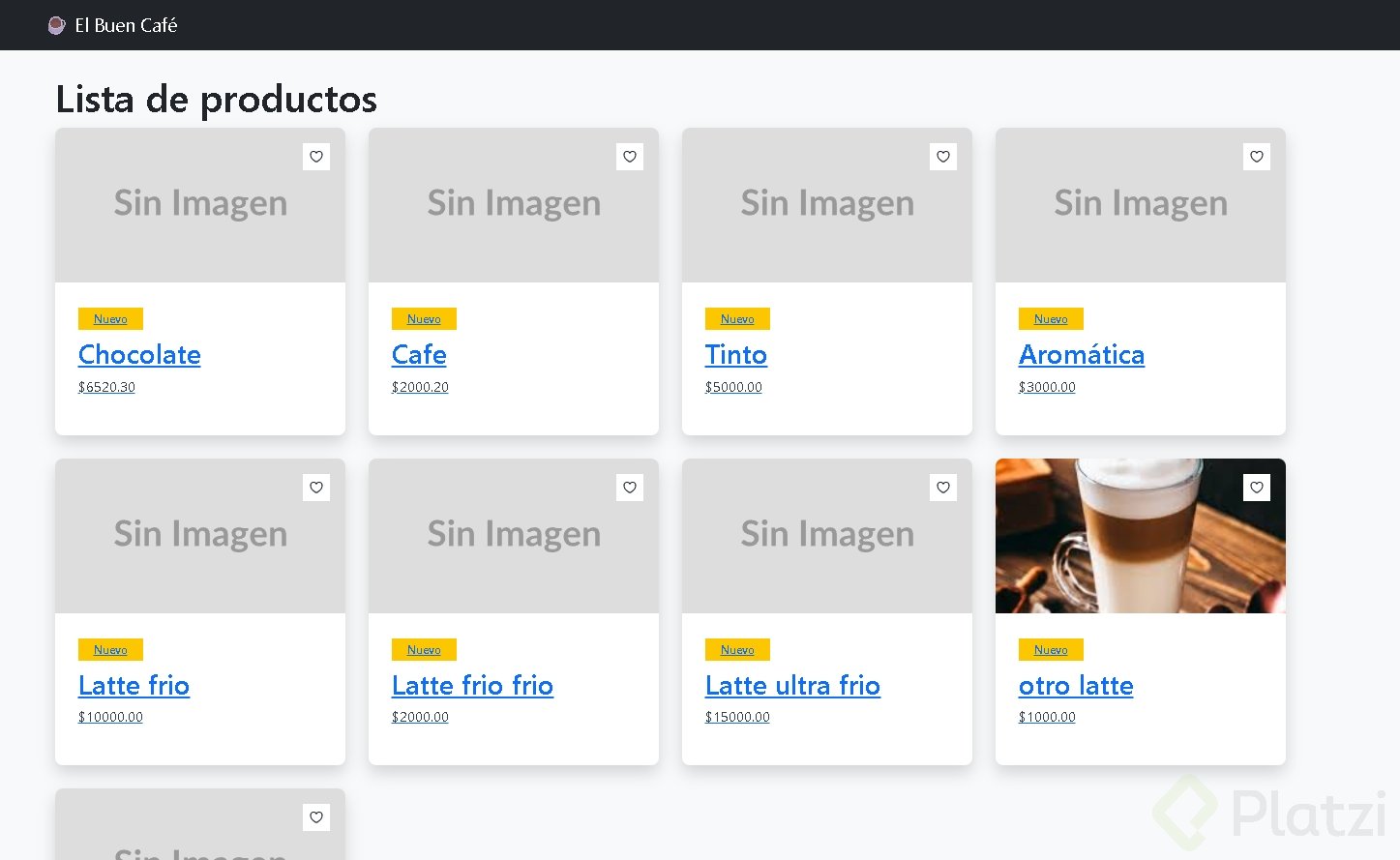The height and width of the screenshot is (860, 1400).
Task: Click the Nuevo badge on otro latte
Action: [x=1051, y=650]
